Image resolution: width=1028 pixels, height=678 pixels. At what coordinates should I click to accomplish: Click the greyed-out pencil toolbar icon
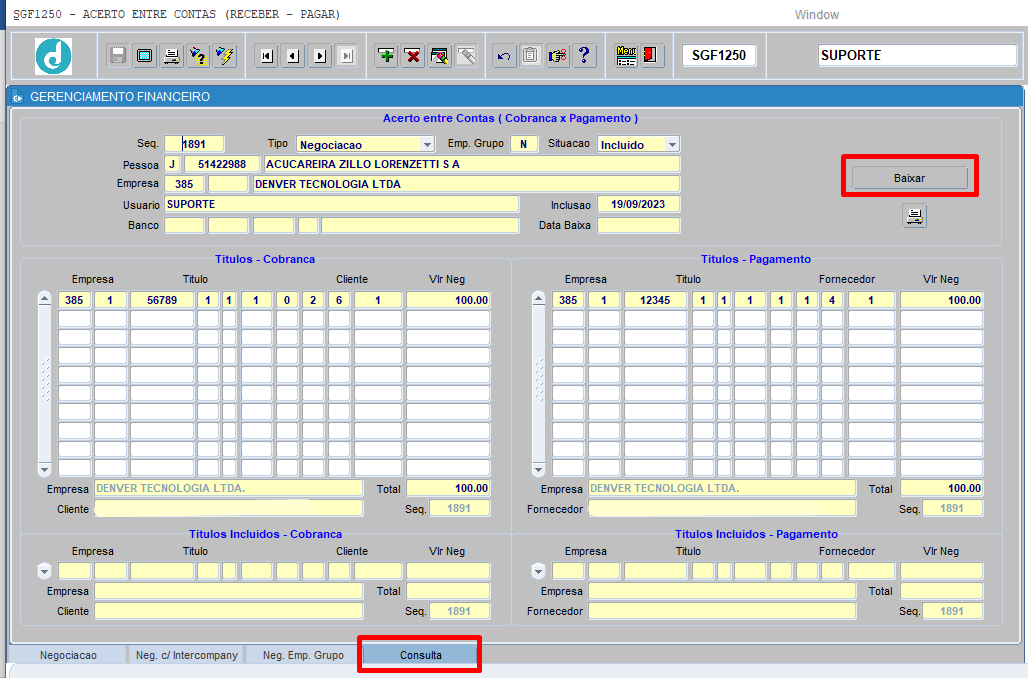467,56
